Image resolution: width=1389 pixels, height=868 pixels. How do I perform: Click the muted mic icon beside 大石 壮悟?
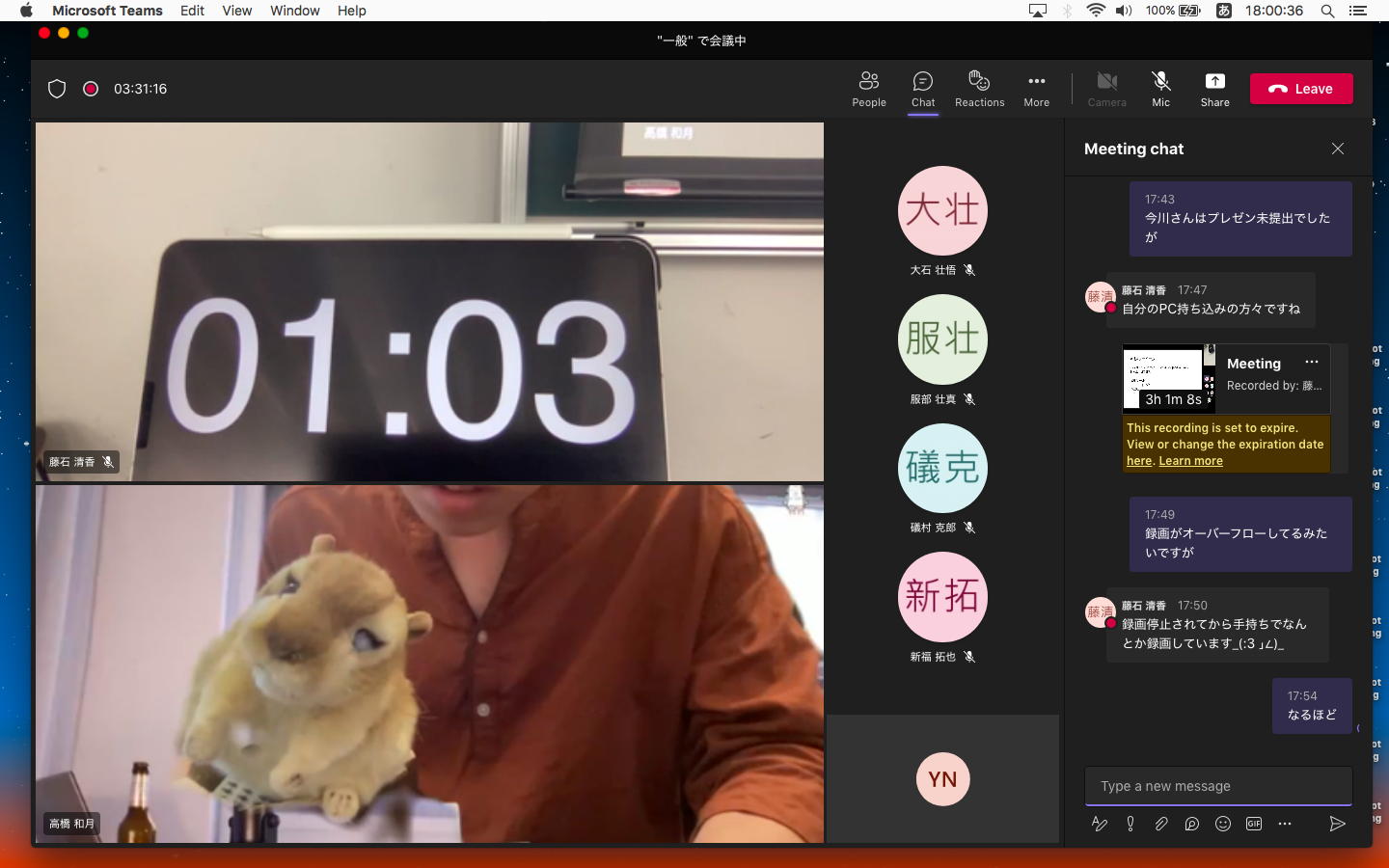(x=969, y=270)
